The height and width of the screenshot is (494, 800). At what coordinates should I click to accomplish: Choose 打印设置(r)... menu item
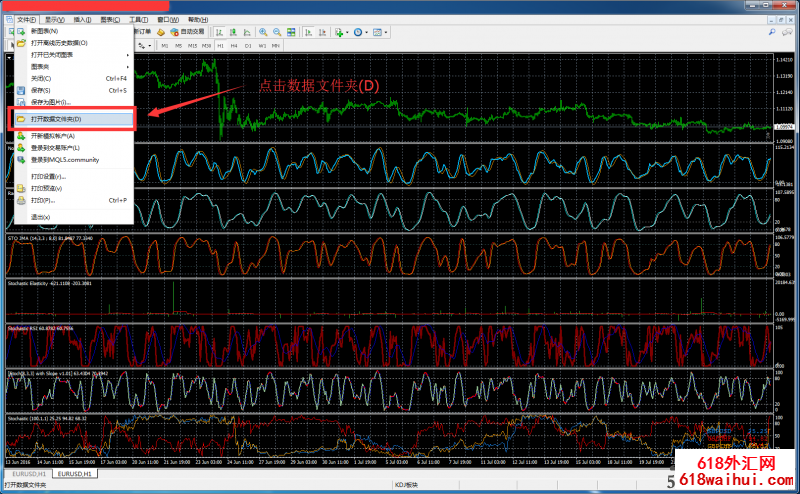click(x=74, y=177)
